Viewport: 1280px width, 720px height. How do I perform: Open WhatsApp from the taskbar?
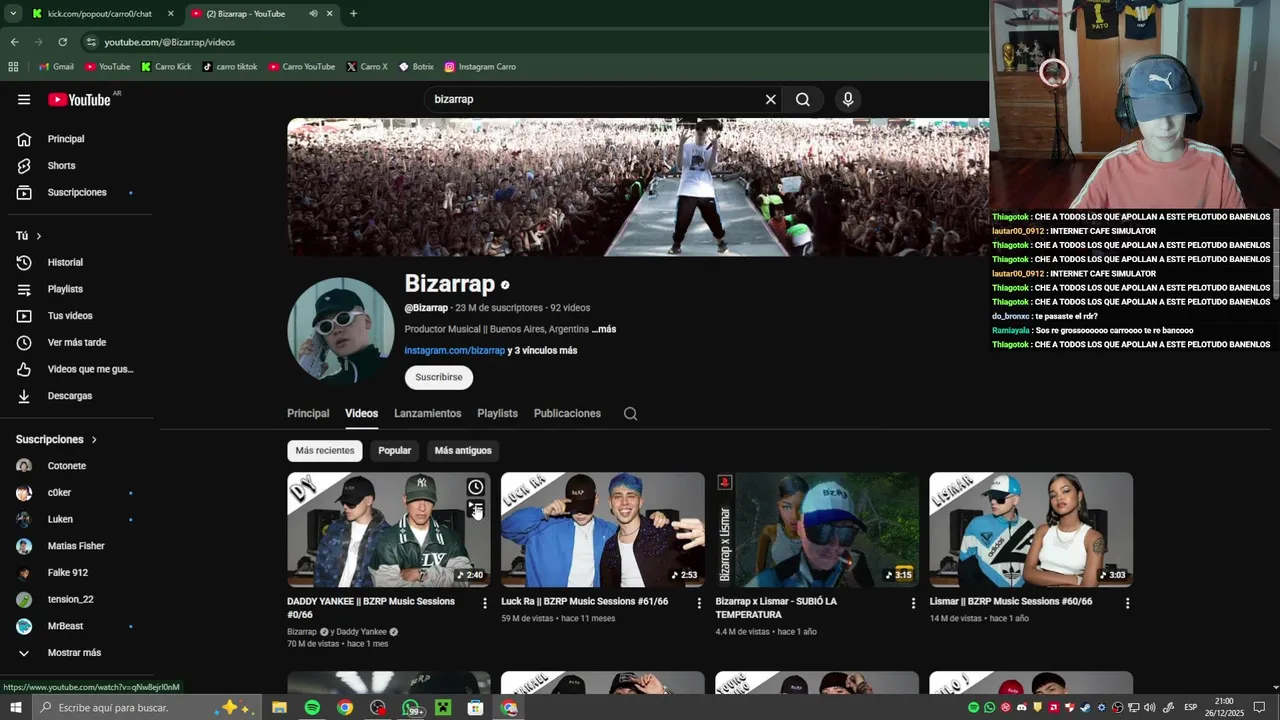(x=411, y=707)
